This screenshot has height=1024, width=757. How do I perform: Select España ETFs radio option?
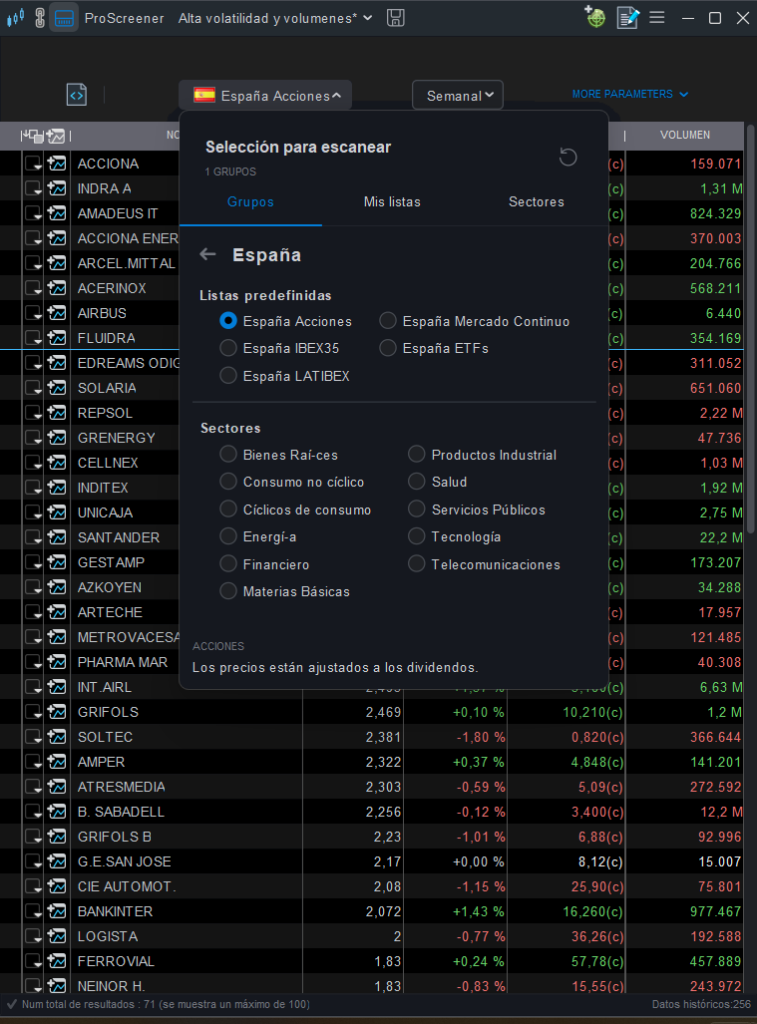pyautogui.click(x=388, y=348)
